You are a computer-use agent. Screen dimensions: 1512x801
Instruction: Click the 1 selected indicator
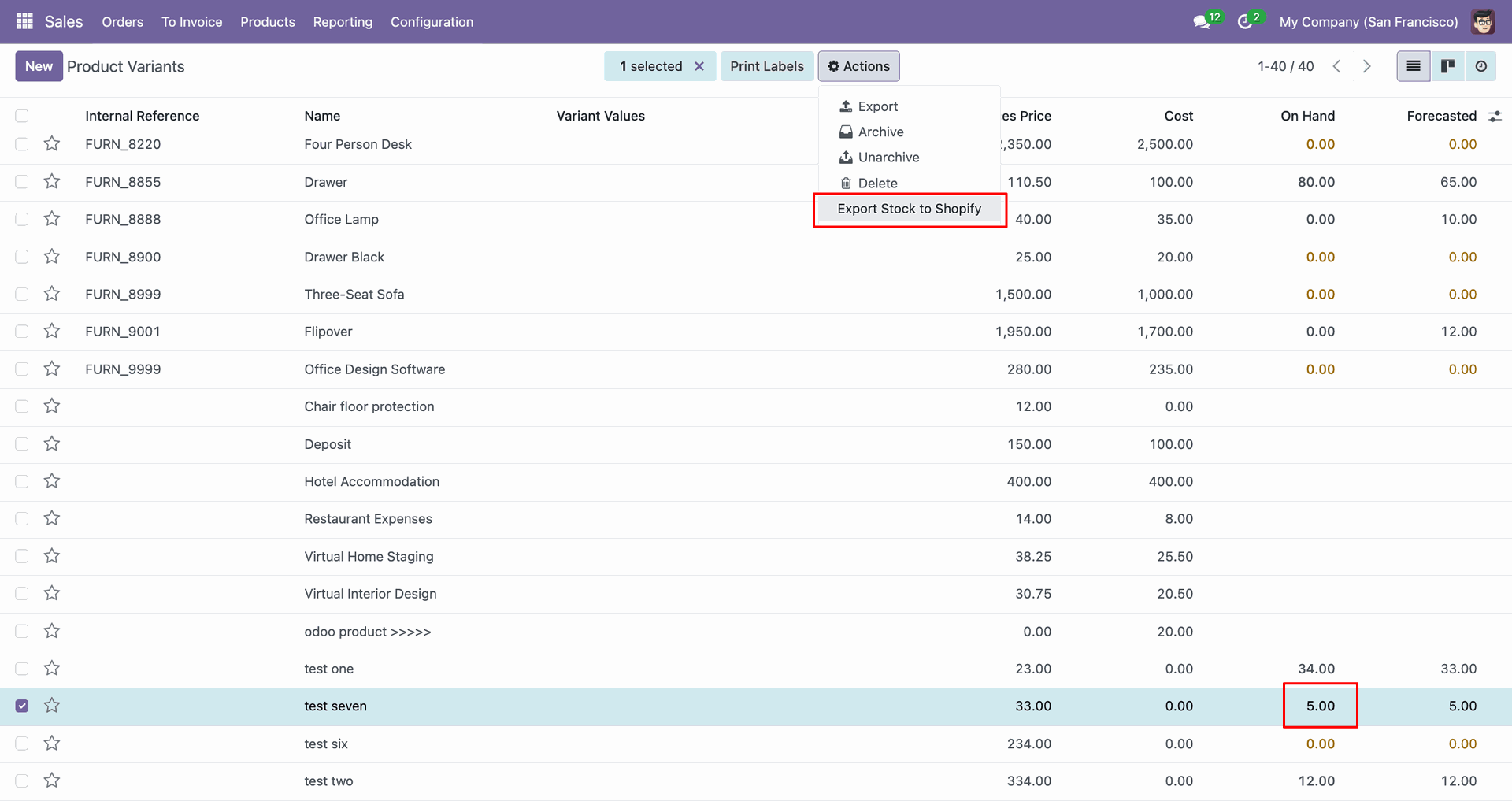[651, 66]
